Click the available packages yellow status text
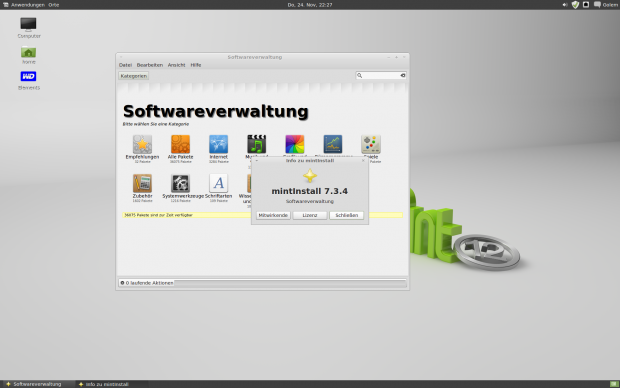Image resolution: width=620 pixels, height=388 pixels. (158, 215)
